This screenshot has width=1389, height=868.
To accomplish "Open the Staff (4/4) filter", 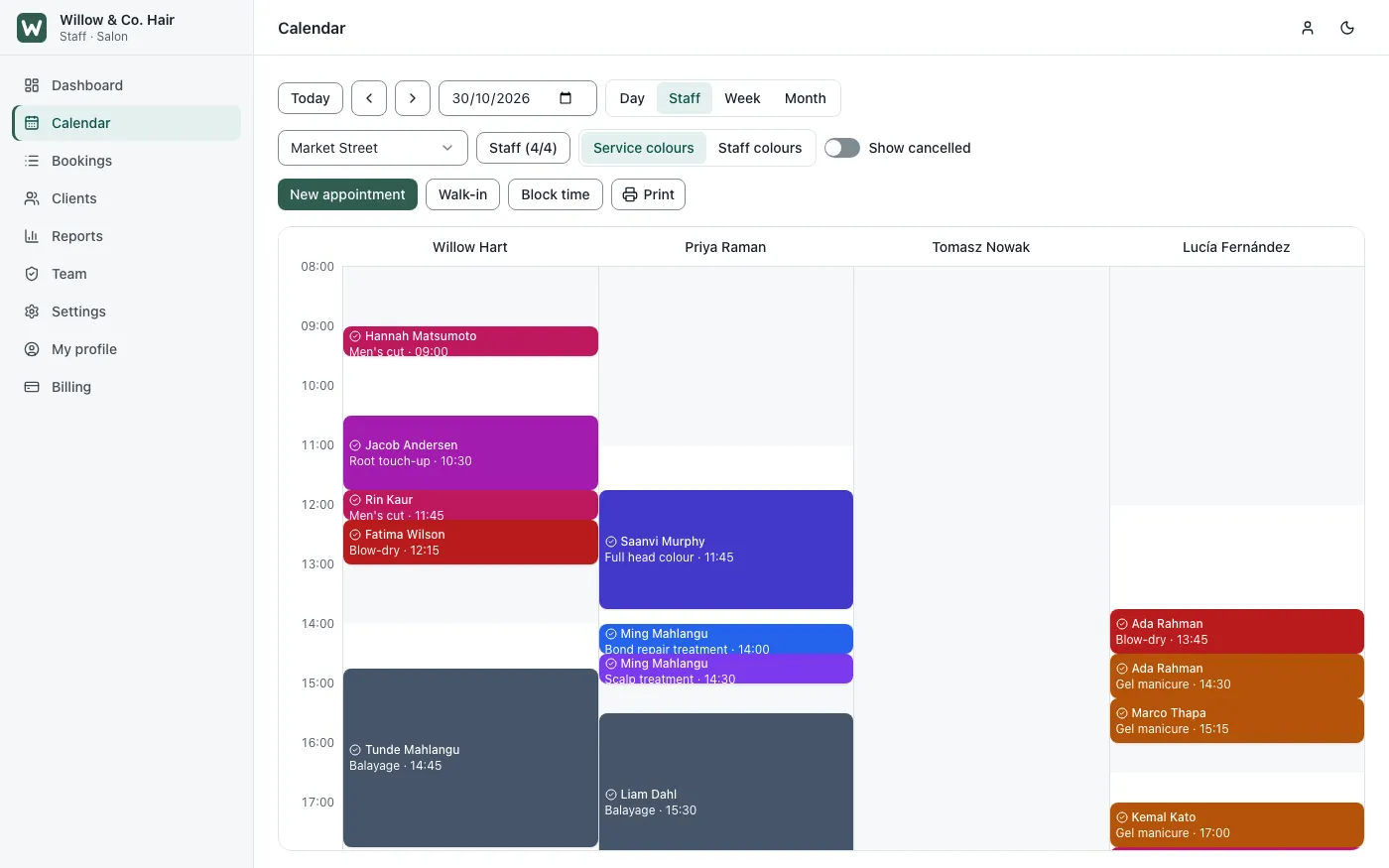I will [523, 148].
